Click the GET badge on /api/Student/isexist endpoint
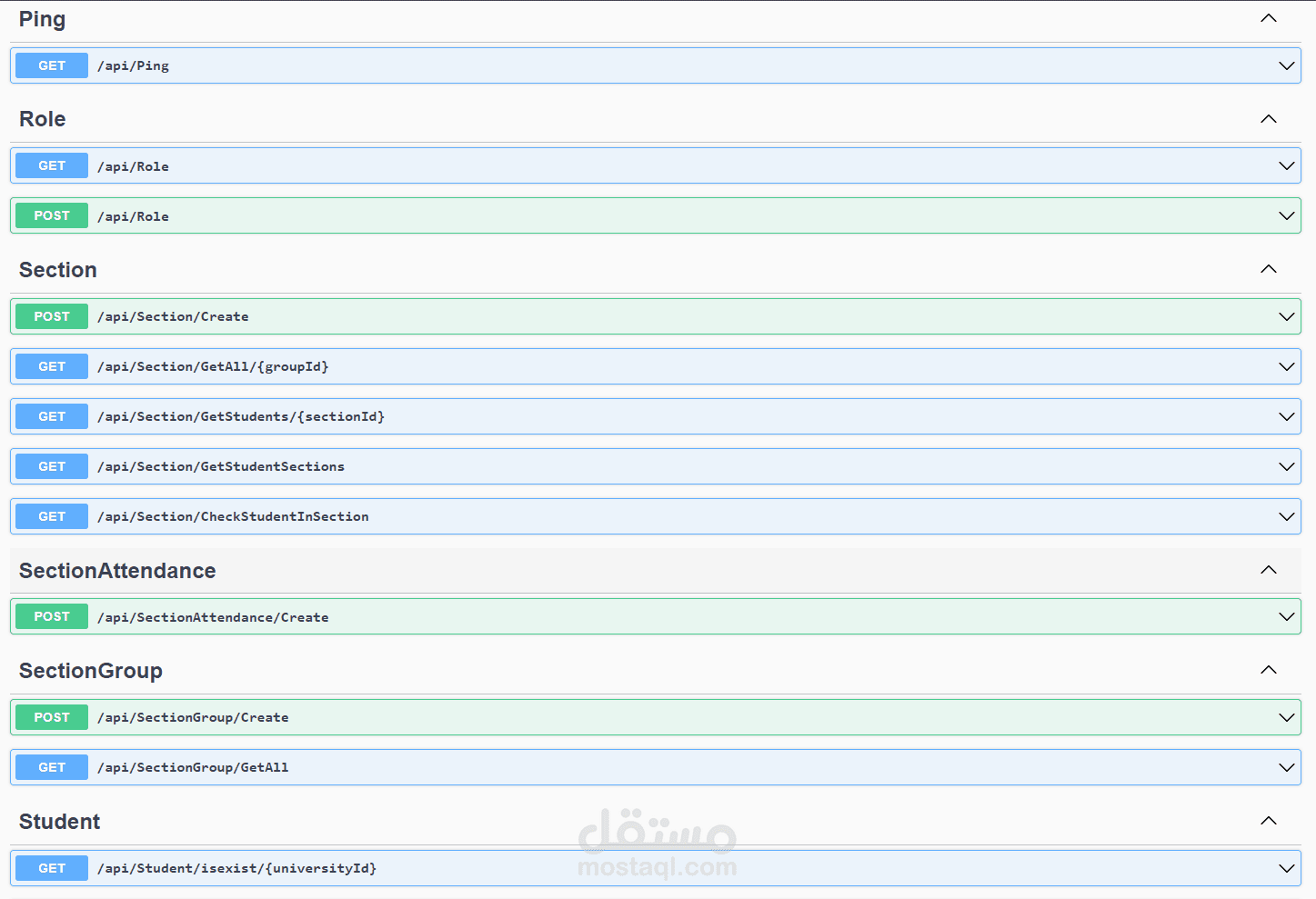 (51, 867)
